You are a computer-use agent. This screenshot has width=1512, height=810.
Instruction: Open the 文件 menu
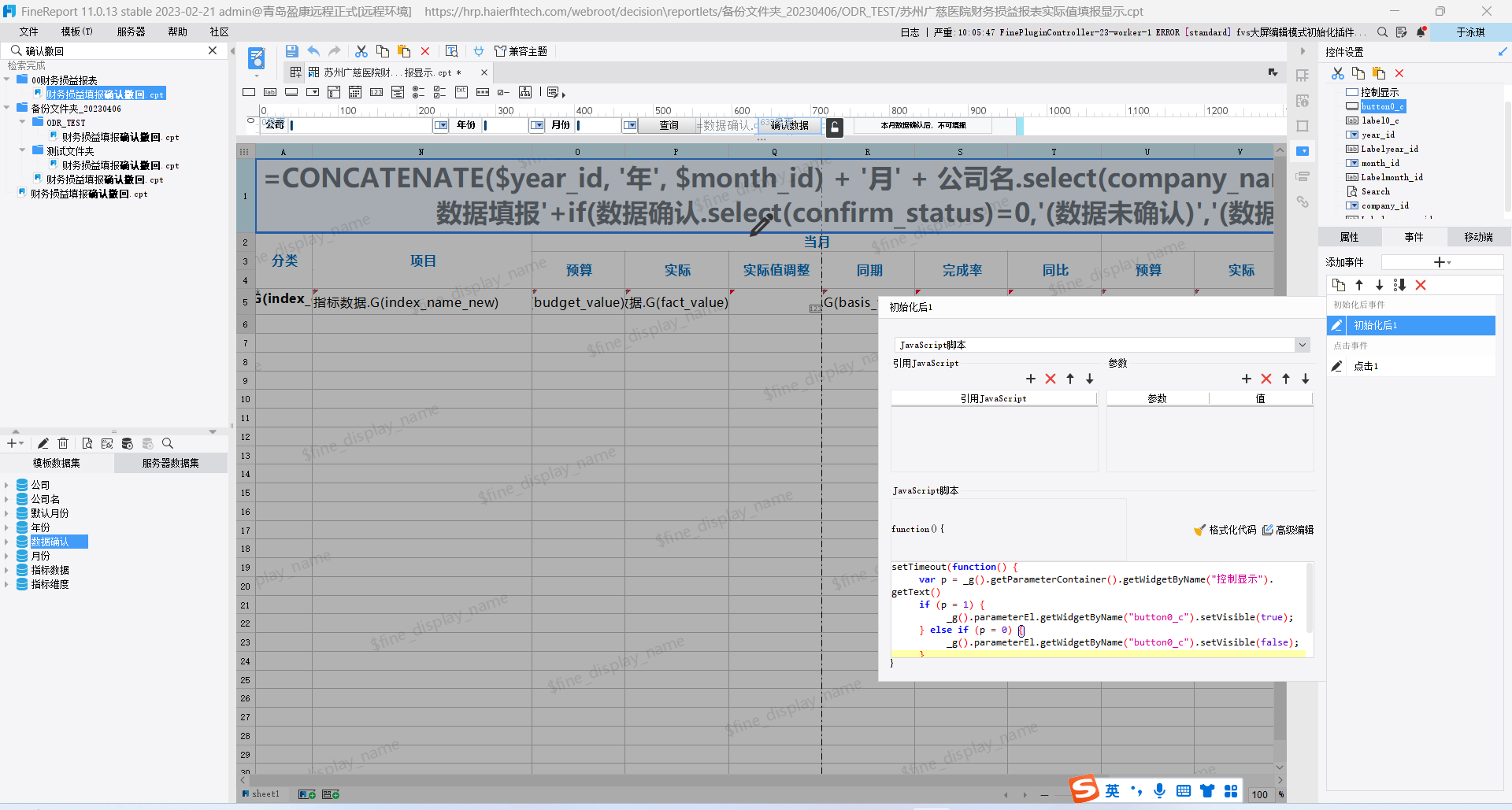[x=29, y=32]
